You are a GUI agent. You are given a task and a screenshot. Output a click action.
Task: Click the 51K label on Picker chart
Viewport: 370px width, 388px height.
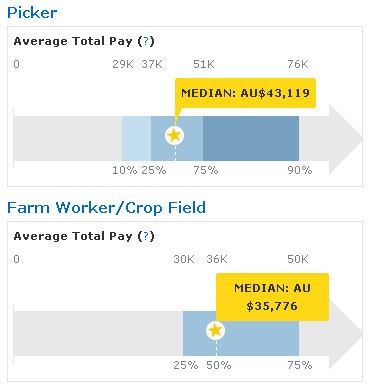tap(204, 64)
